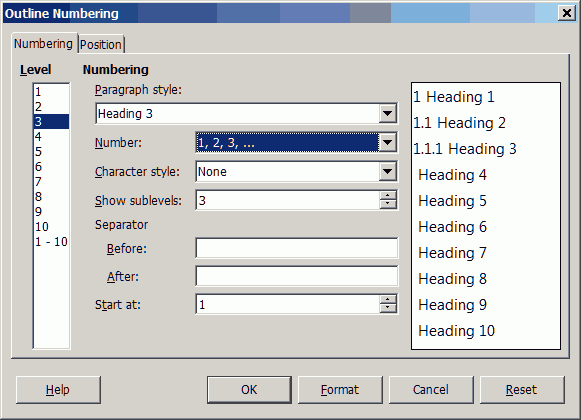The width and height of the screenshot is (581, 420).
Task: Increase the Start at value
Action: [x=388, y=300]
